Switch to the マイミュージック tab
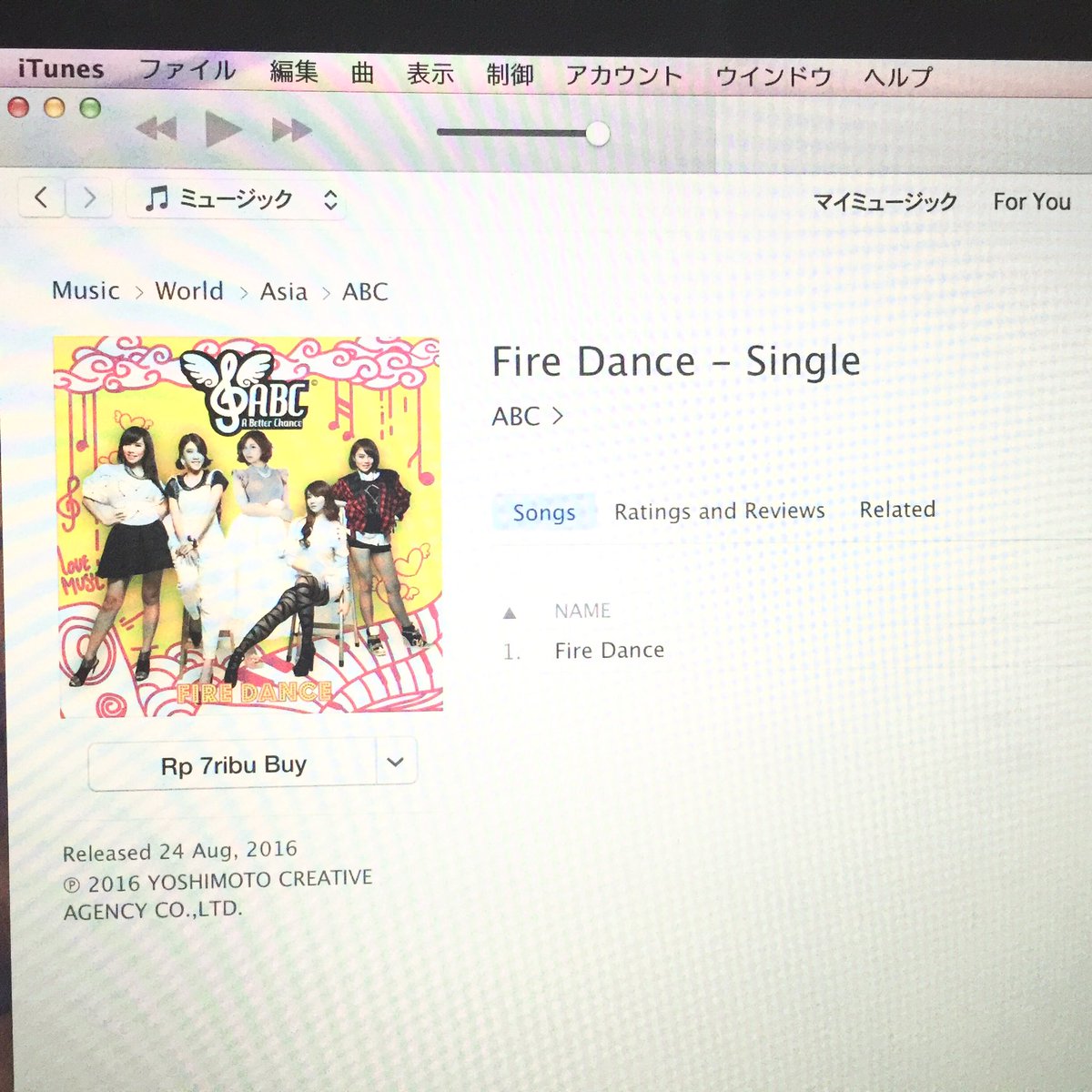 (x=885, y=201)
